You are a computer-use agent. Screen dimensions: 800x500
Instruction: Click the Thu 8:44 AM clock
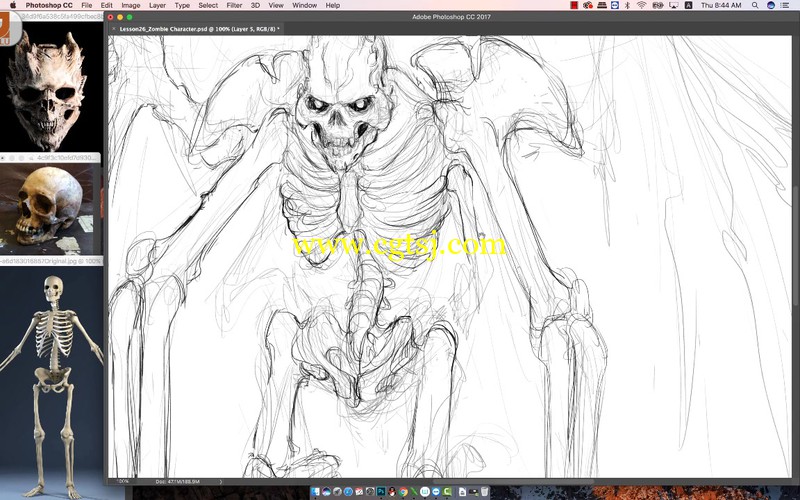pos(721,5)
